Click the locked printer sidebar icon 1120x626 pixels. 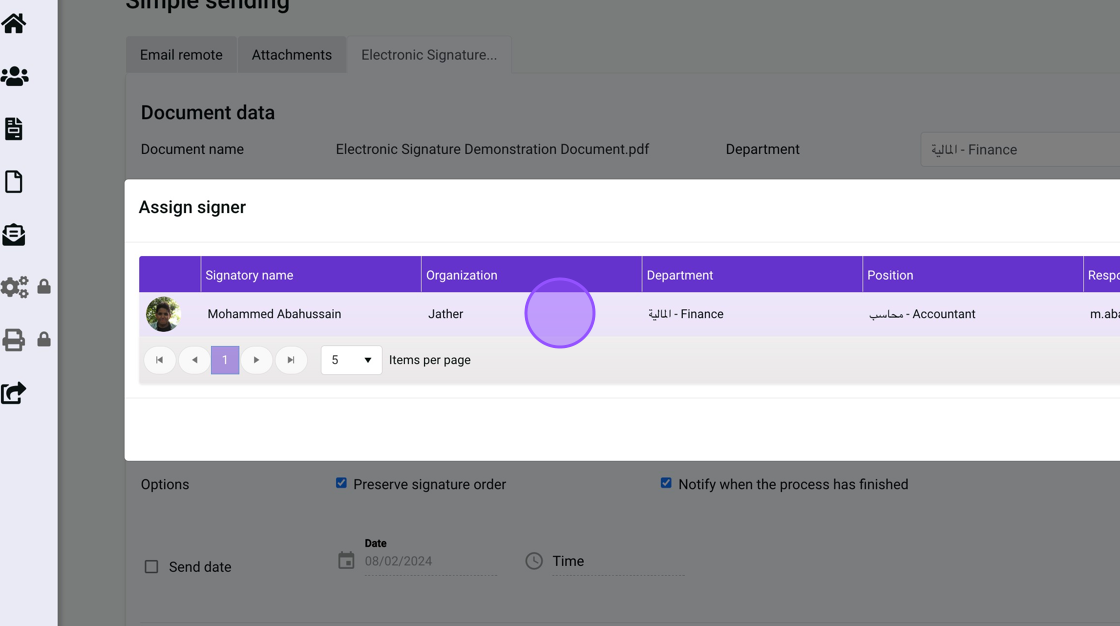click(x=14, y=340)
